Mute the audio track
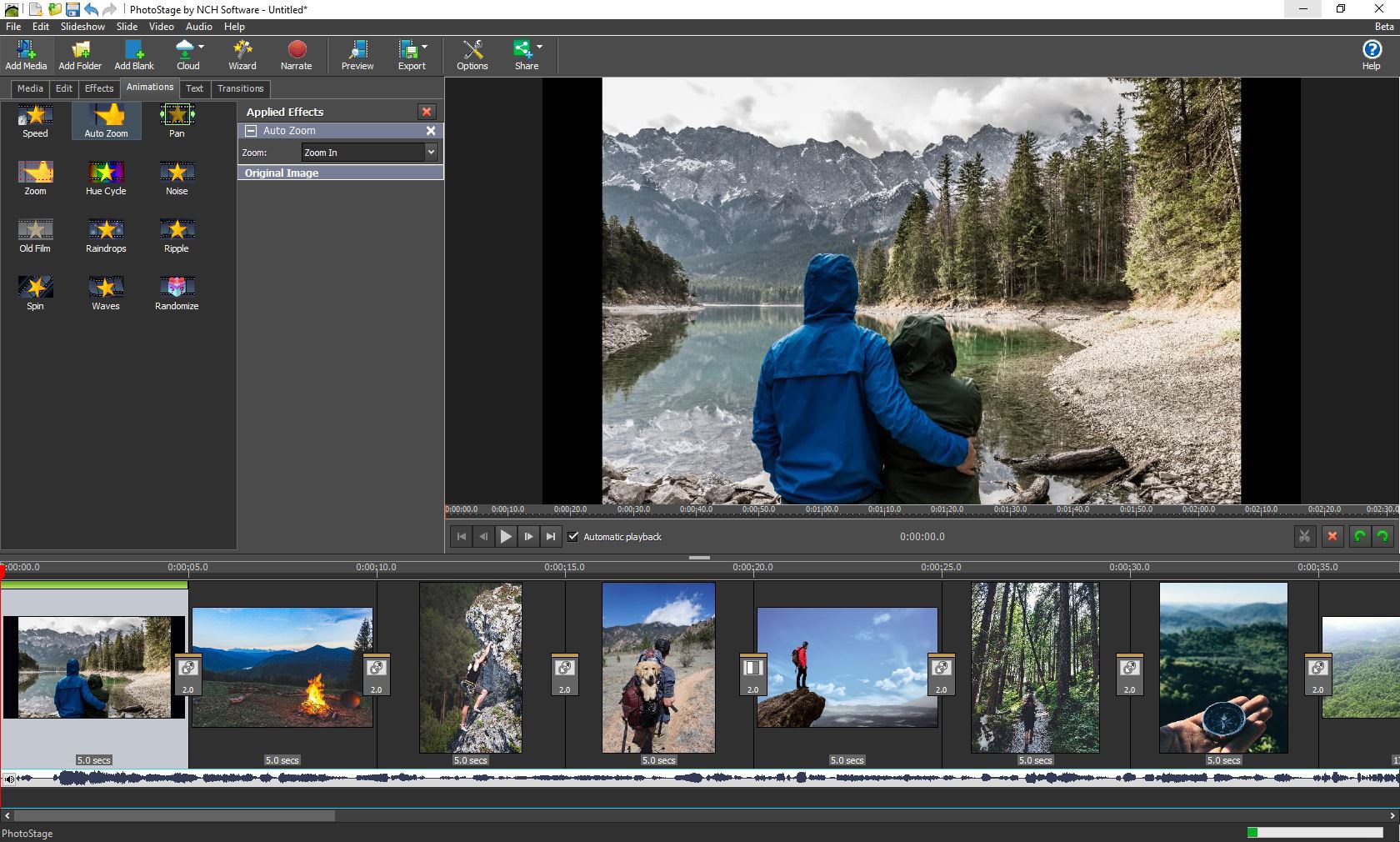 pyautogui.click(x=9, y=779)
